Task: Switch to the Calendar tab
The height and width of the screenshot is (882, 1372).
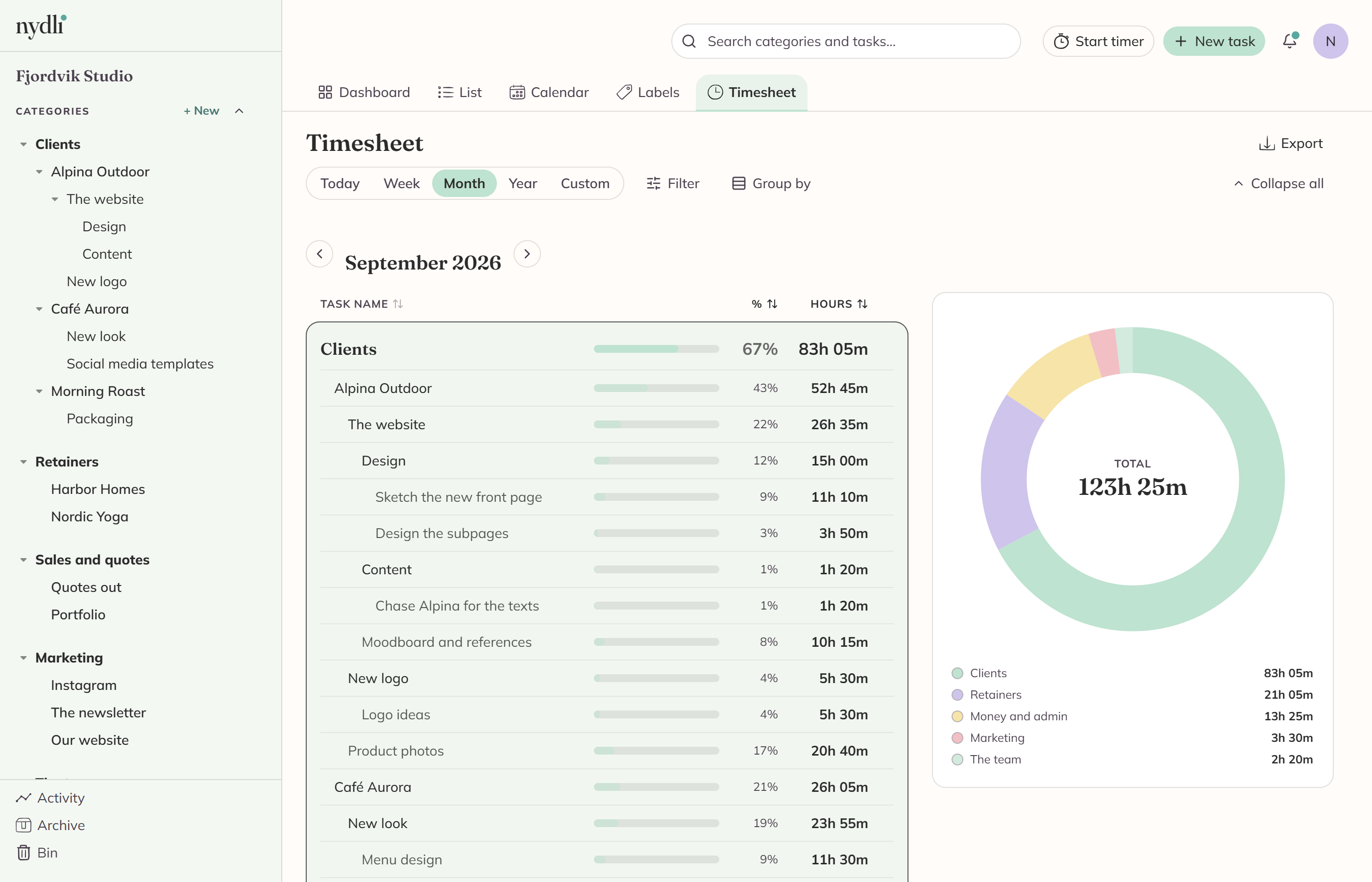Action: (549, 92)
